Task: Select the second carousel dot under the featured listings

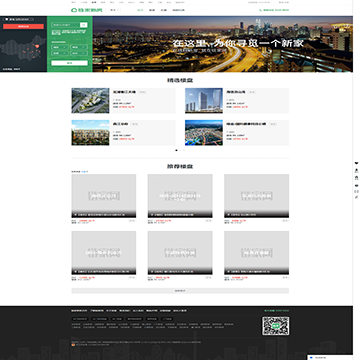Action: [180, 150]
